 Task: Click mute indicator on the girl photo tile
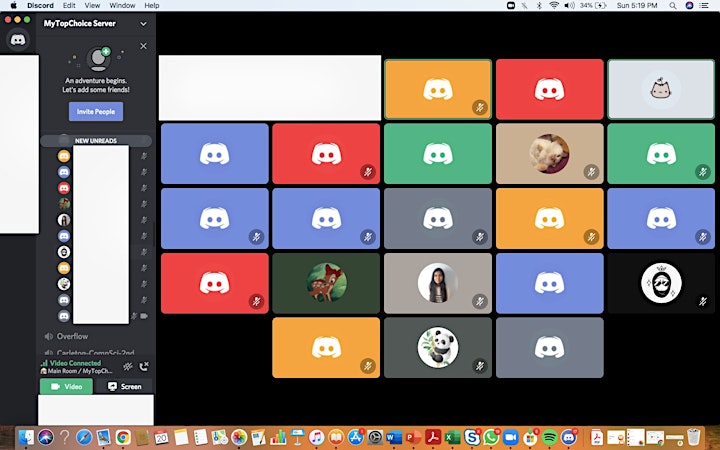480,302
